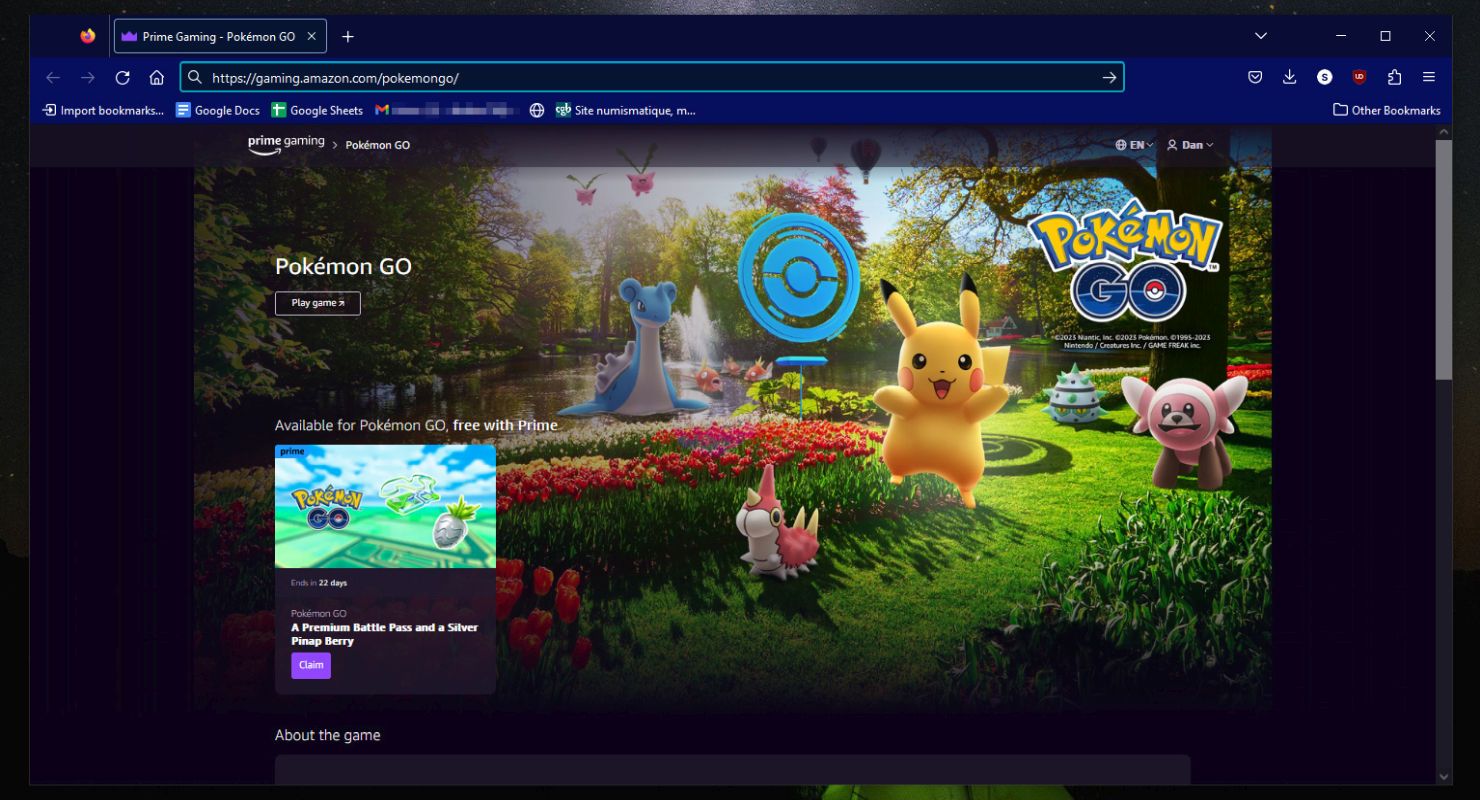Click the Play game button
Screen dimensions: 1480x800
tap(318, 303)
